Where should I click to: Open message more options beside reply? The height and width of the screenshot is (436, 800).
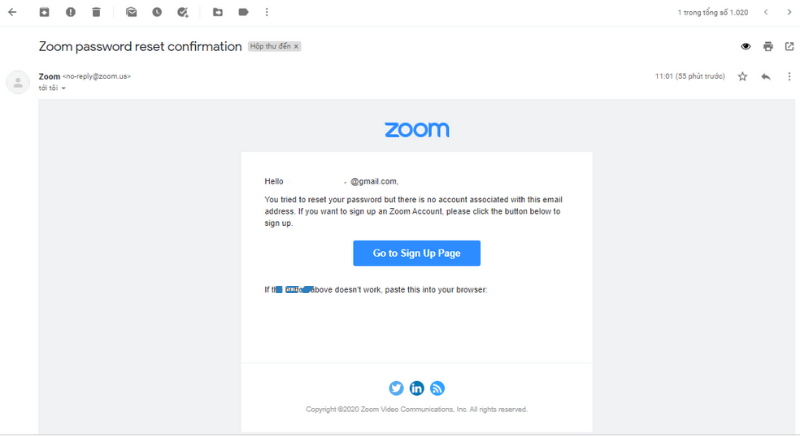[789, 76]
